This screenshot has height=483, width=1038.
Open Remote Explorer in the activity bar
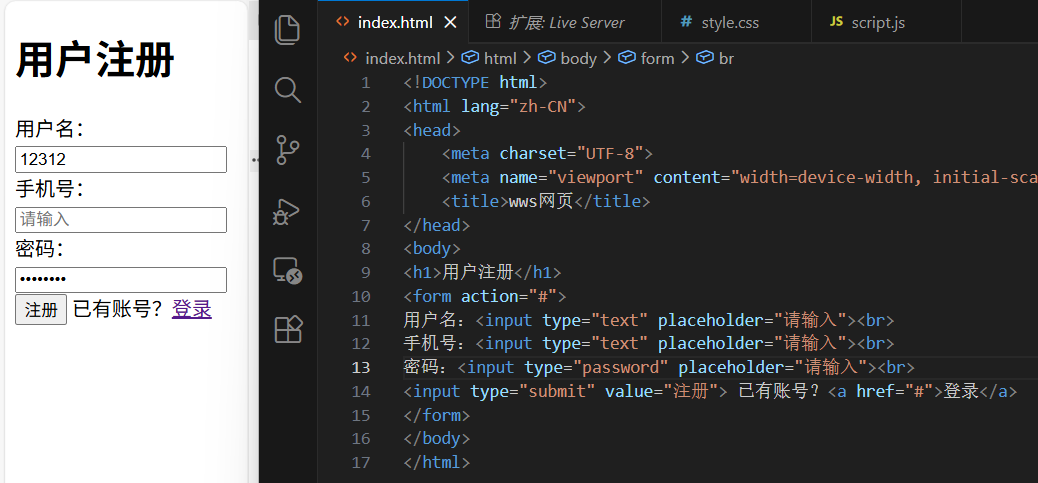pos(287,270)
